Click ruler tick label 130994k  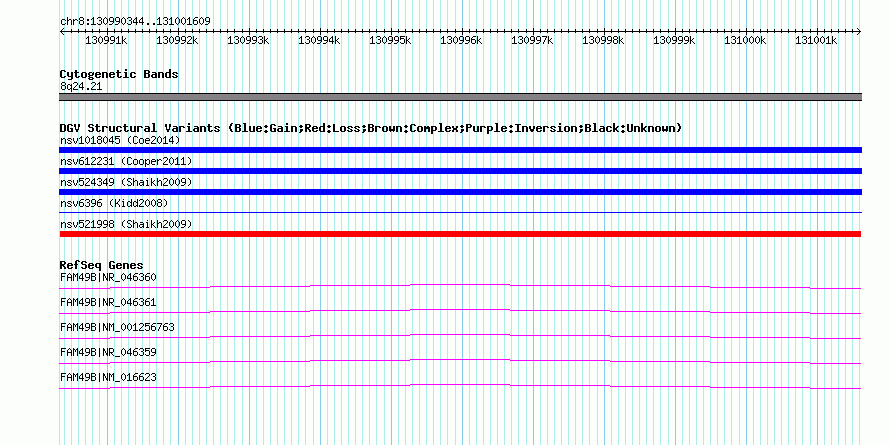(319, 40)
